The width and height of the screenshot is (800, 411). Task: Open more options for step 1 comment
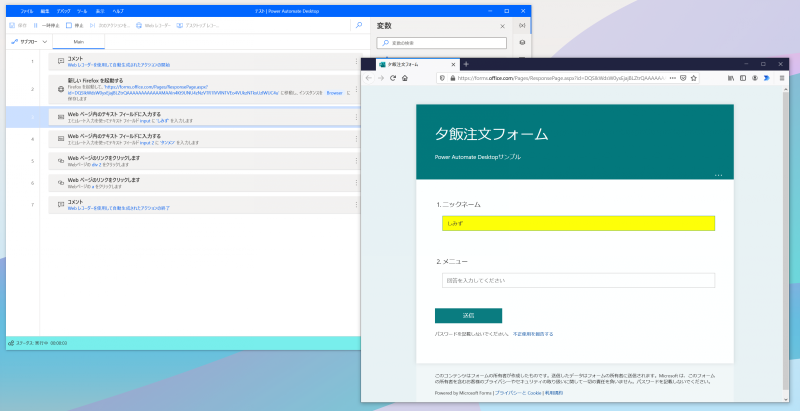coord(356,62)
